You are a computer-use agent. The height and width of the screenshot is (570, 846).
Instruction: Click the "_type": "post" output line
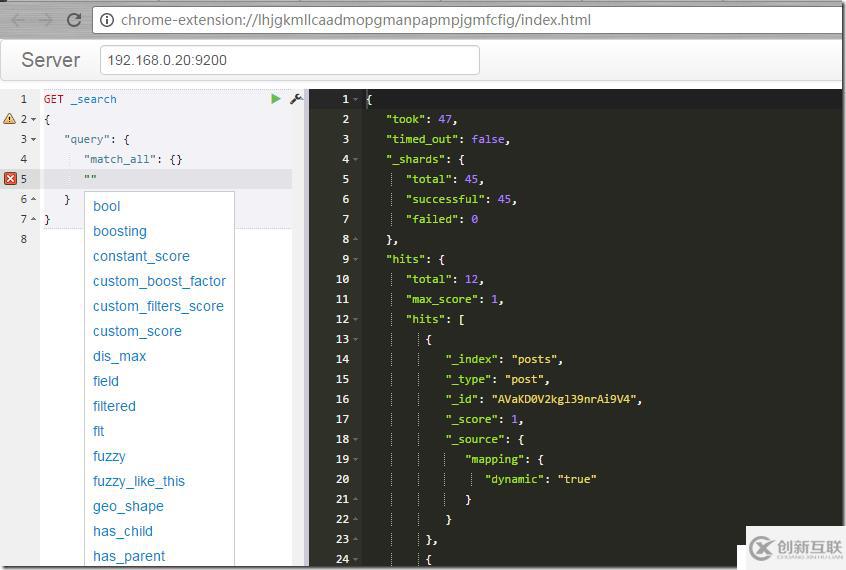point(497,379)
